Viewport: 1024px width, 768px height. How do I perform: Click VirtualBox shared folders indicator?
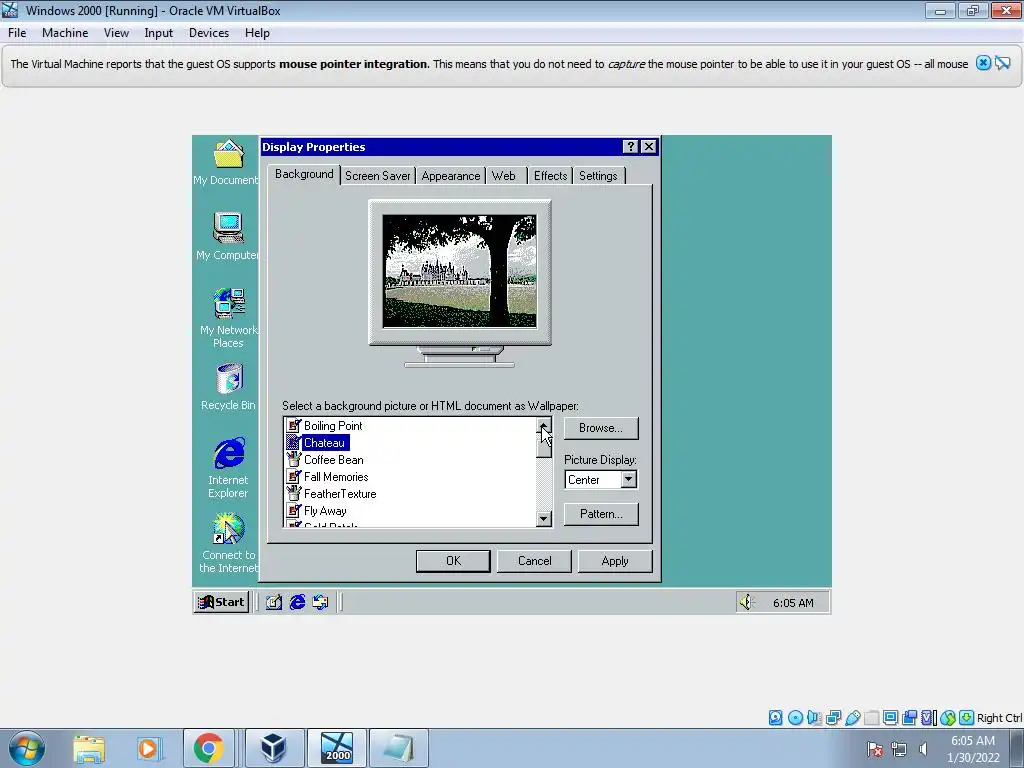point(871,718)
